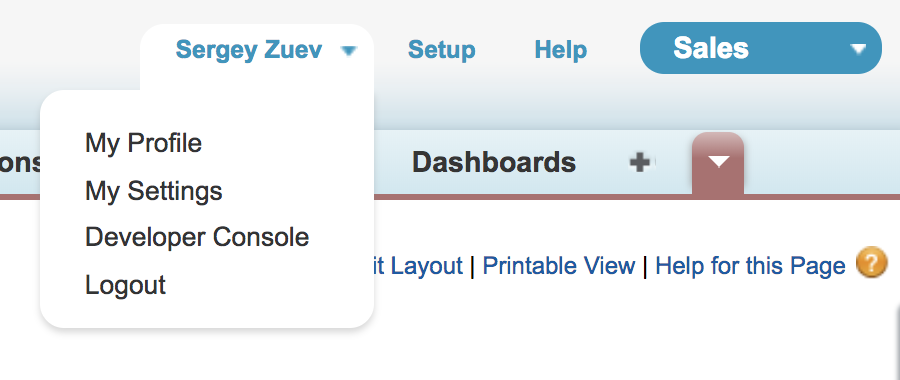Open All Tabs with the plus icon
Viewport: 900px width, 380px height.
tap(641, 162)
